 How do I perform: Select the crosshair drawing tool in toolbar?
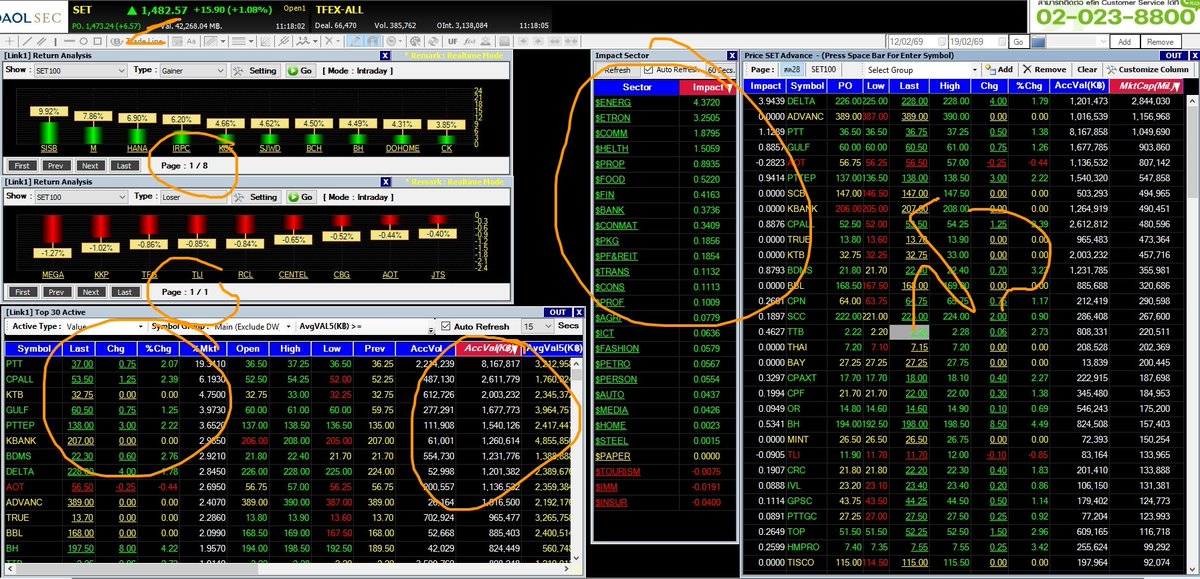pyautogui.click(x=9, y=41)
